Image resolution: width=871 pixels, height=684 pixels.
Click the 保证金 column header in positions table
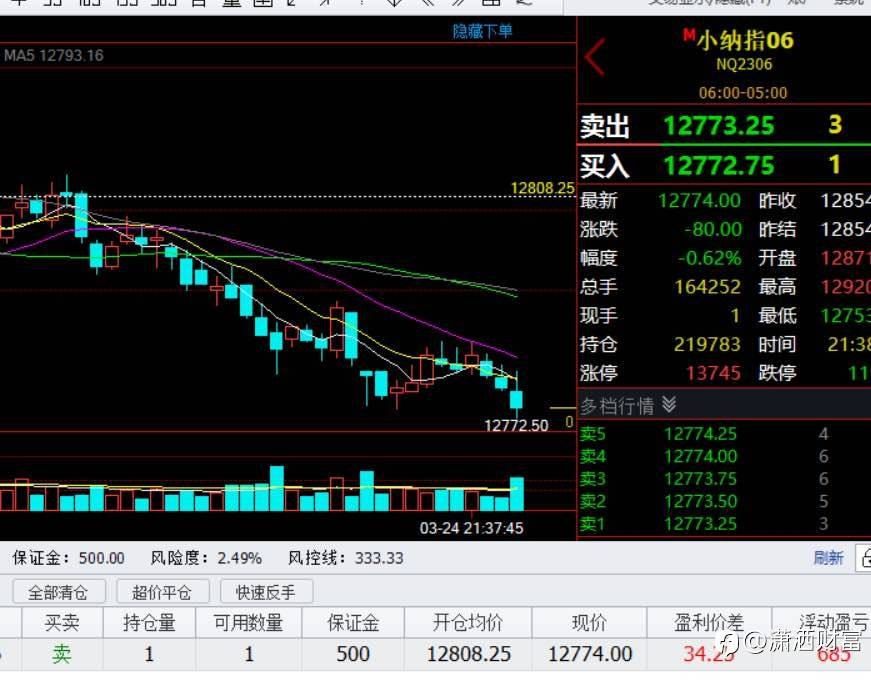[x=353, y=623]
